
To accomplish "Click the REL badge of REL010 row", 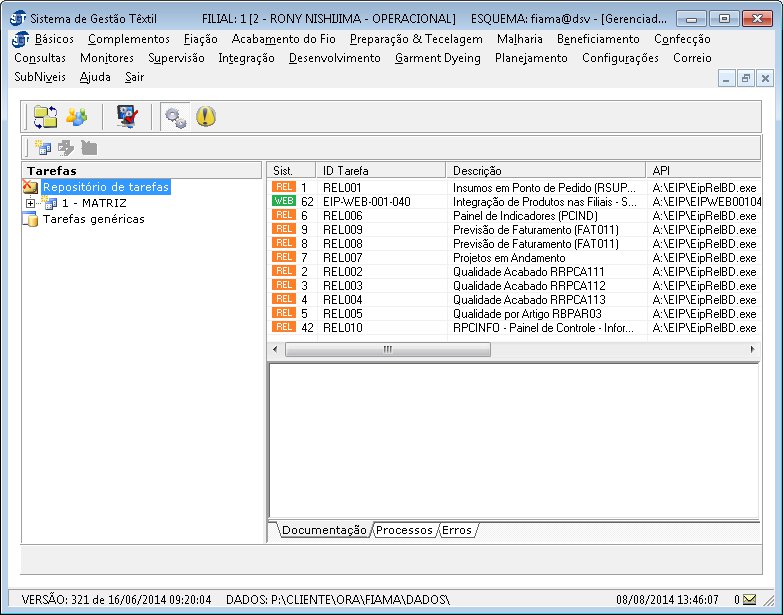I will coord(284,327).
